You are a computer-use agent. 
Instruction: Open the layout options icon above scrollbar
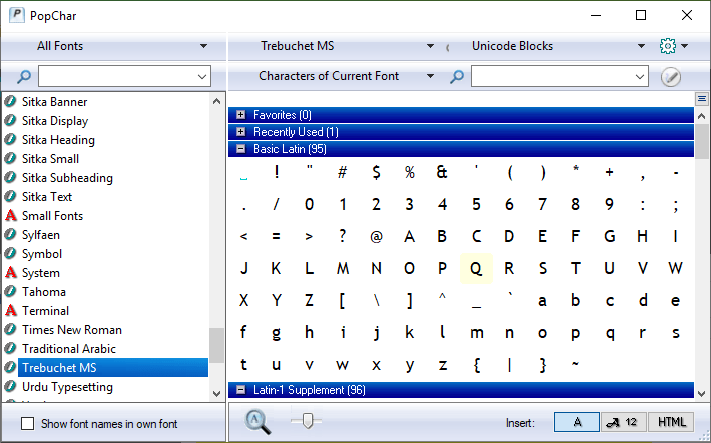[x=701, y=98]
